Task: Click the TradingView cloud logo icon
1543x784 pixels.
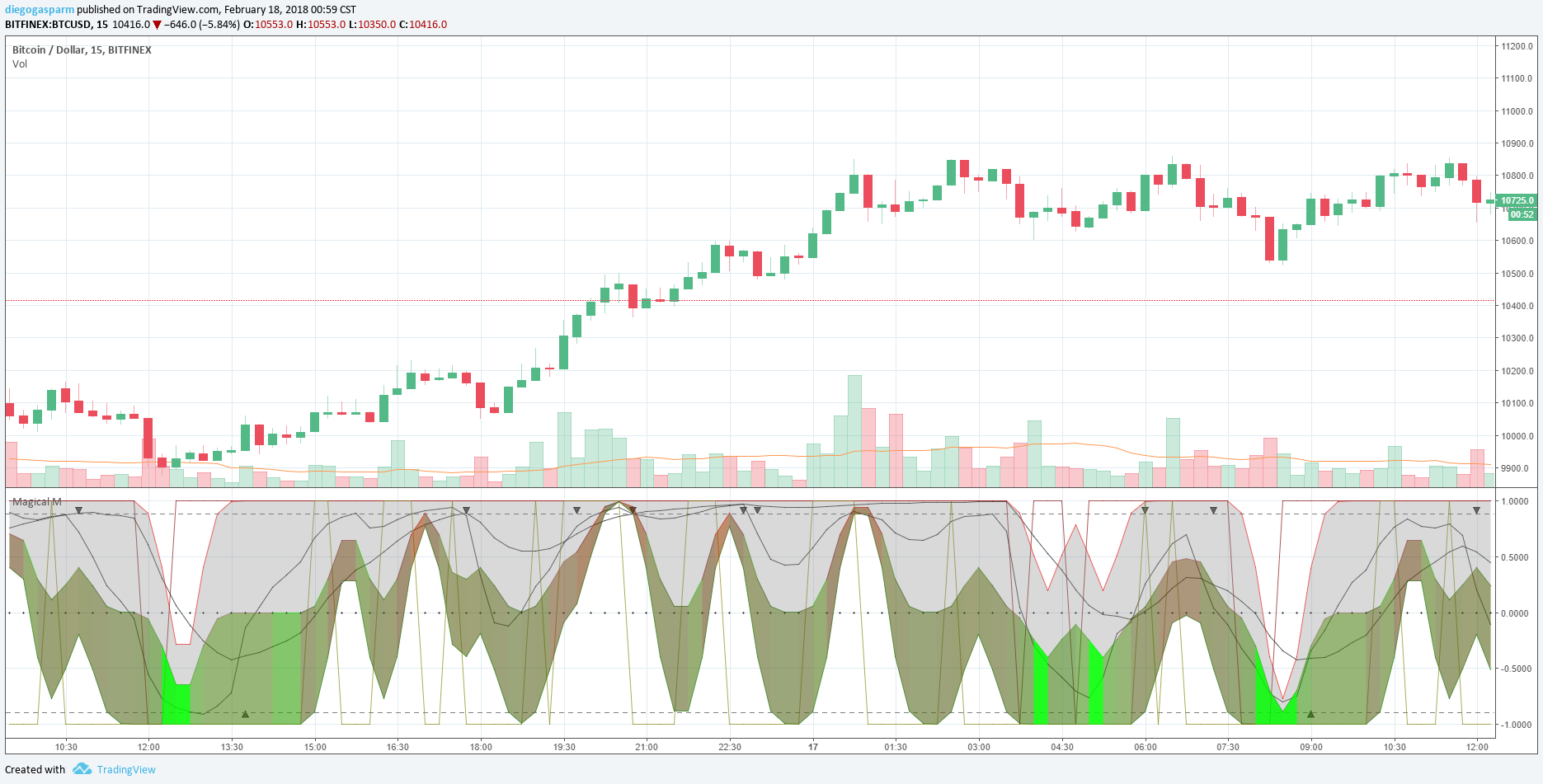Action: 82,769
